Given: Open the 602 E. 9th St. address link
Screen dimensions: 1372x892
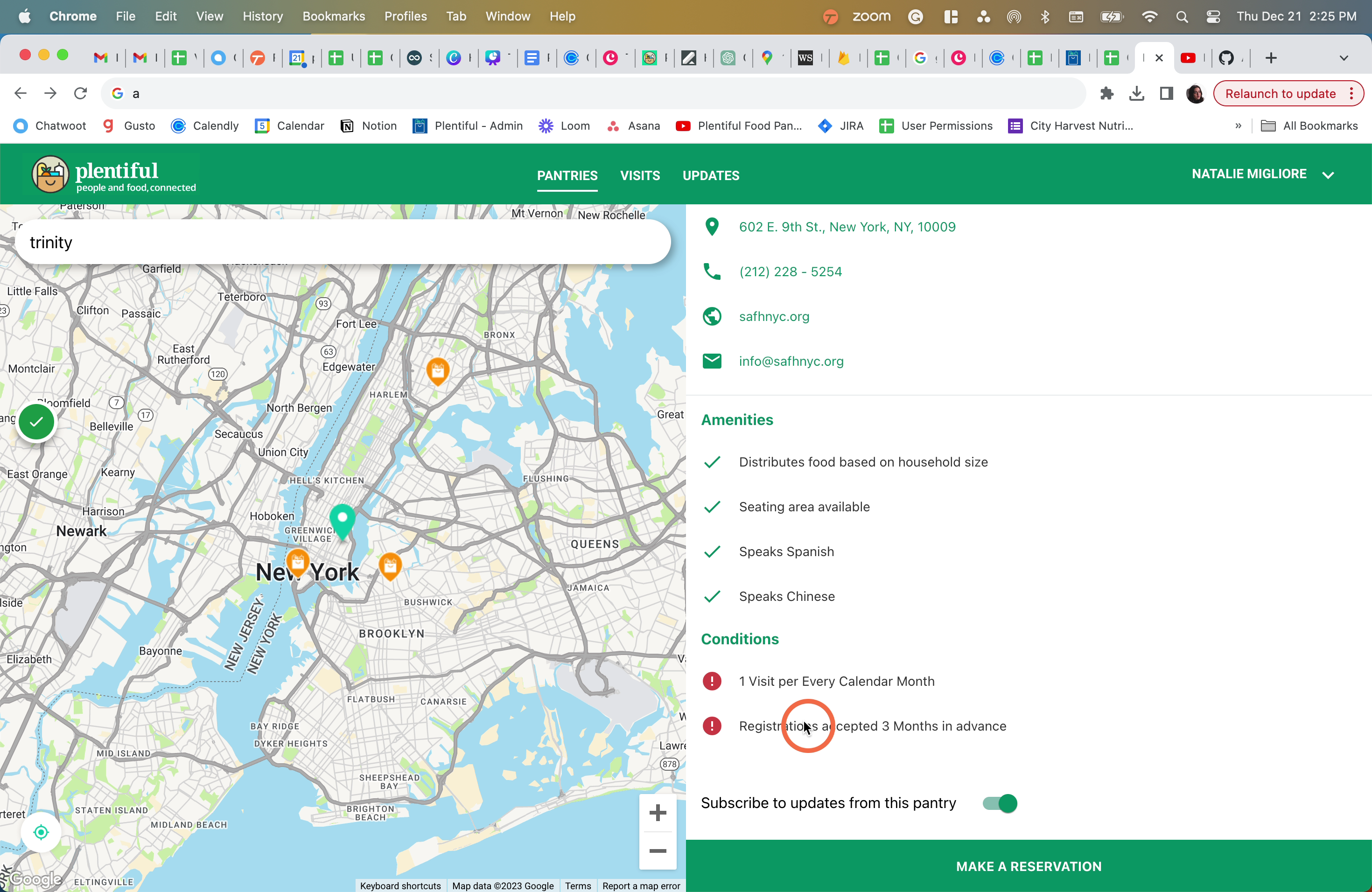Looking at the screenshot, I should [847, 227].
